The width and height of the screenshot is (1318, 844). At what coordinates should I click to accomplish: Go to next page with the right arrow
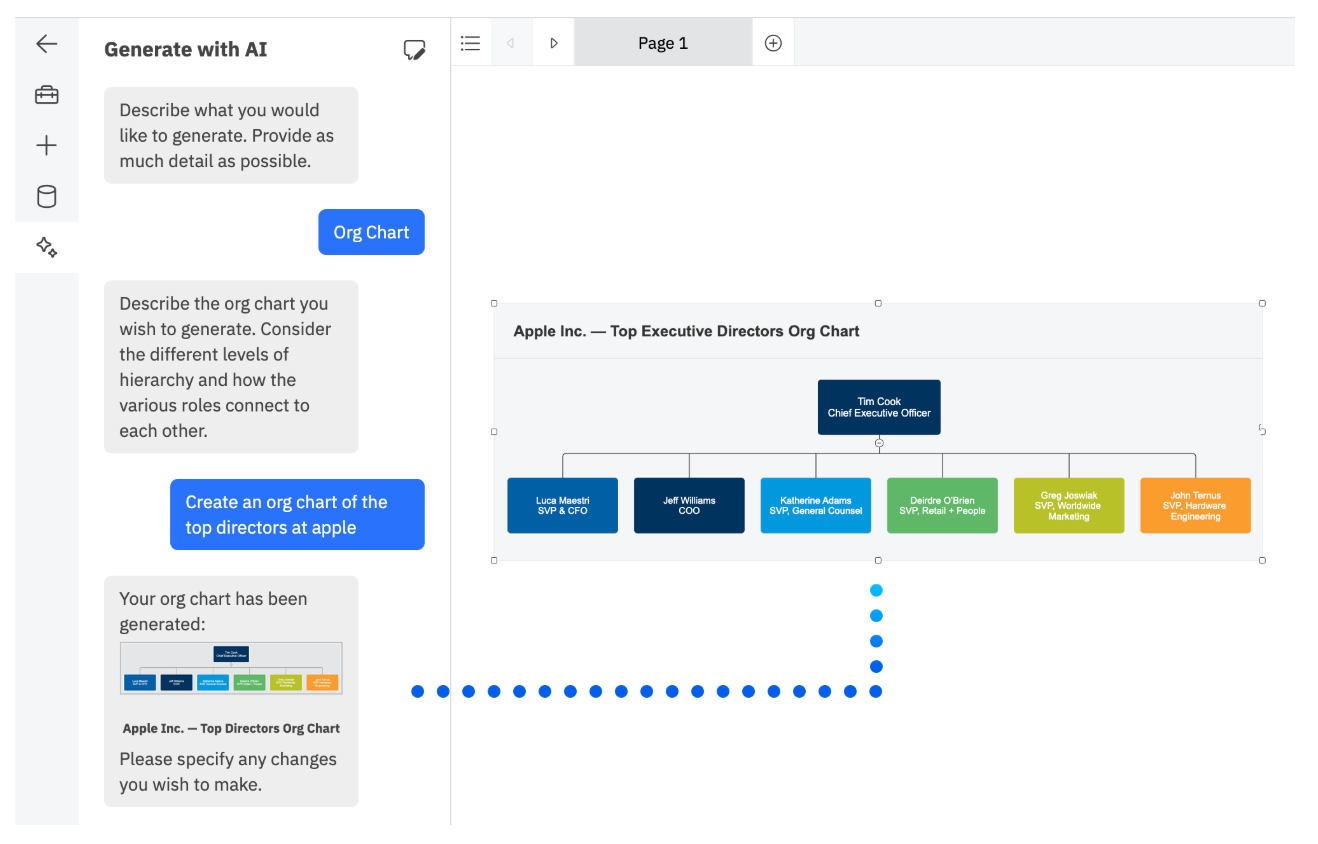(553, 43)
